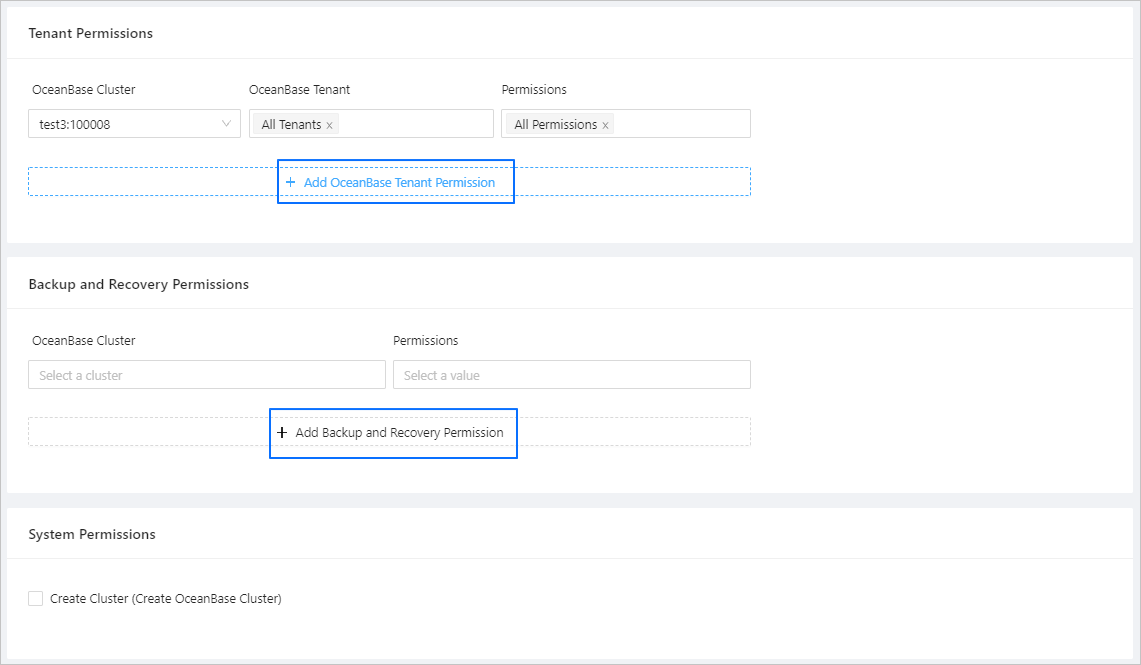Click the Tenant Permissions section heading
The height and width of the screenshot is (665, 1141).
91,33
